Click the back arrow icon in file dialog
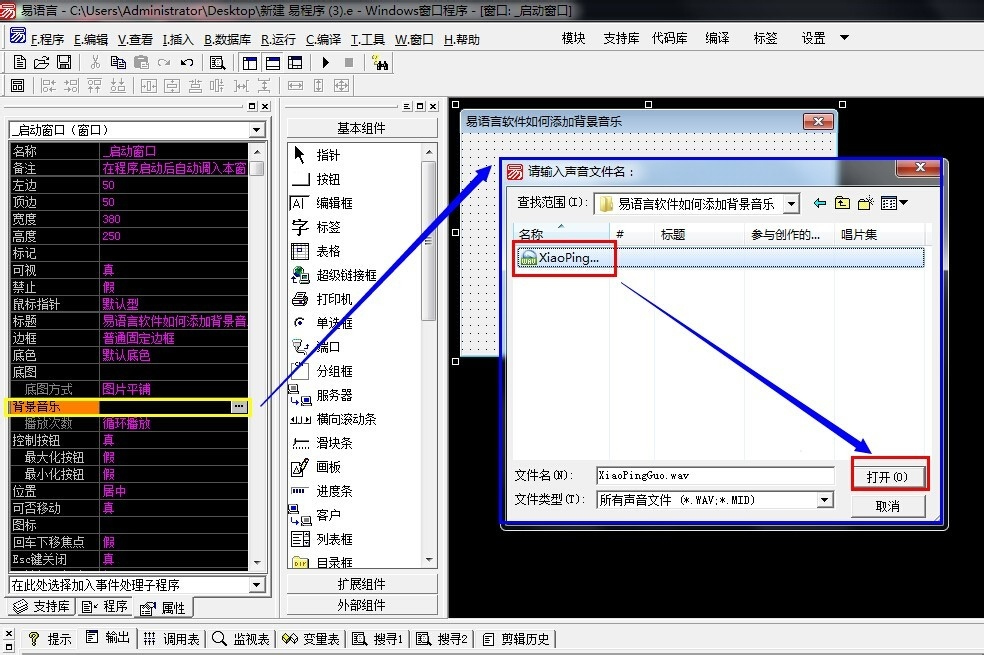Image resolution: width=984 pixels, height=655 pixels. pyautogui.click(x=820, y=203)
